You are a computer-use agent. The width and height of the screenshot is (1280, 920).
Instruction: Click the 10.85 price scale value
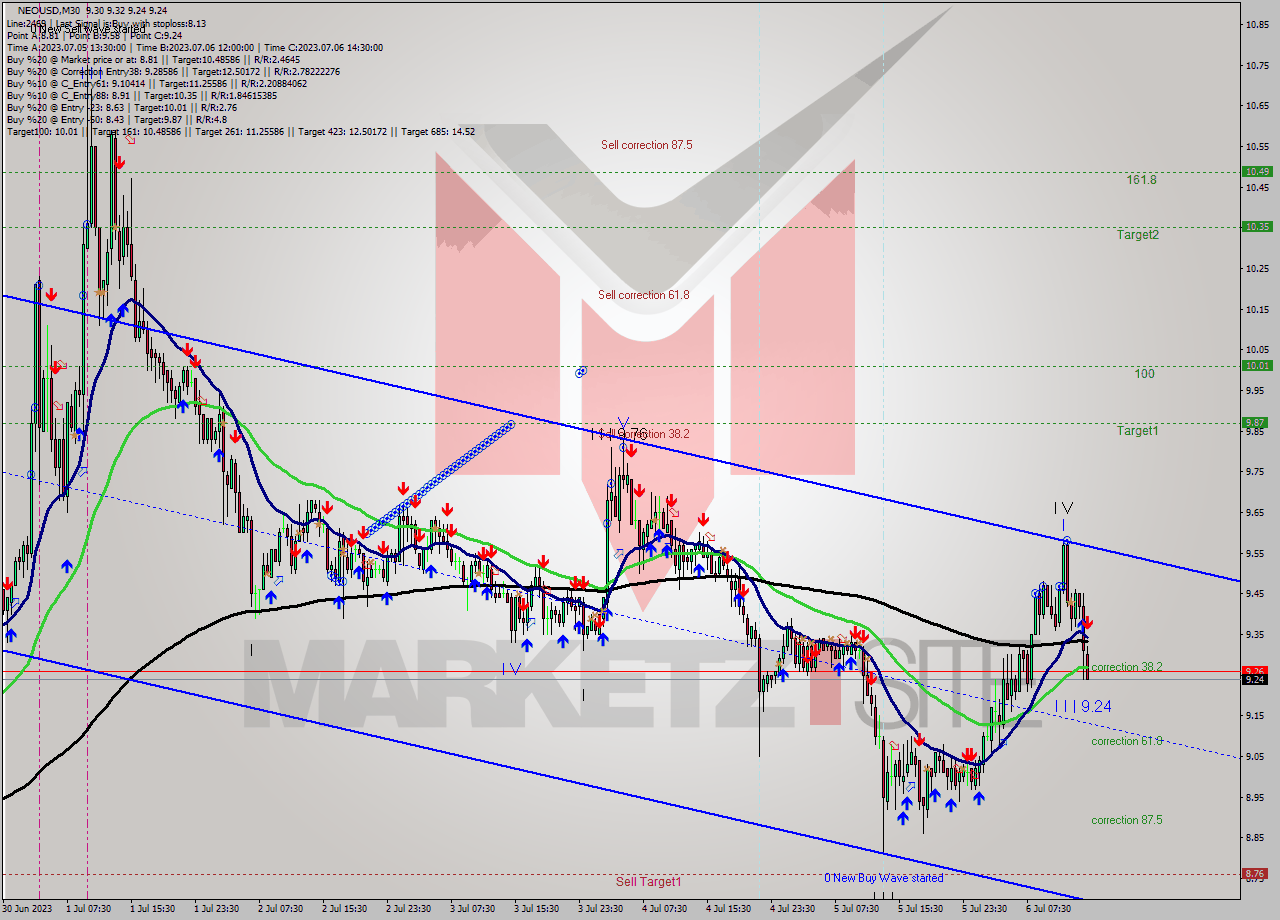click(1257, 24)
